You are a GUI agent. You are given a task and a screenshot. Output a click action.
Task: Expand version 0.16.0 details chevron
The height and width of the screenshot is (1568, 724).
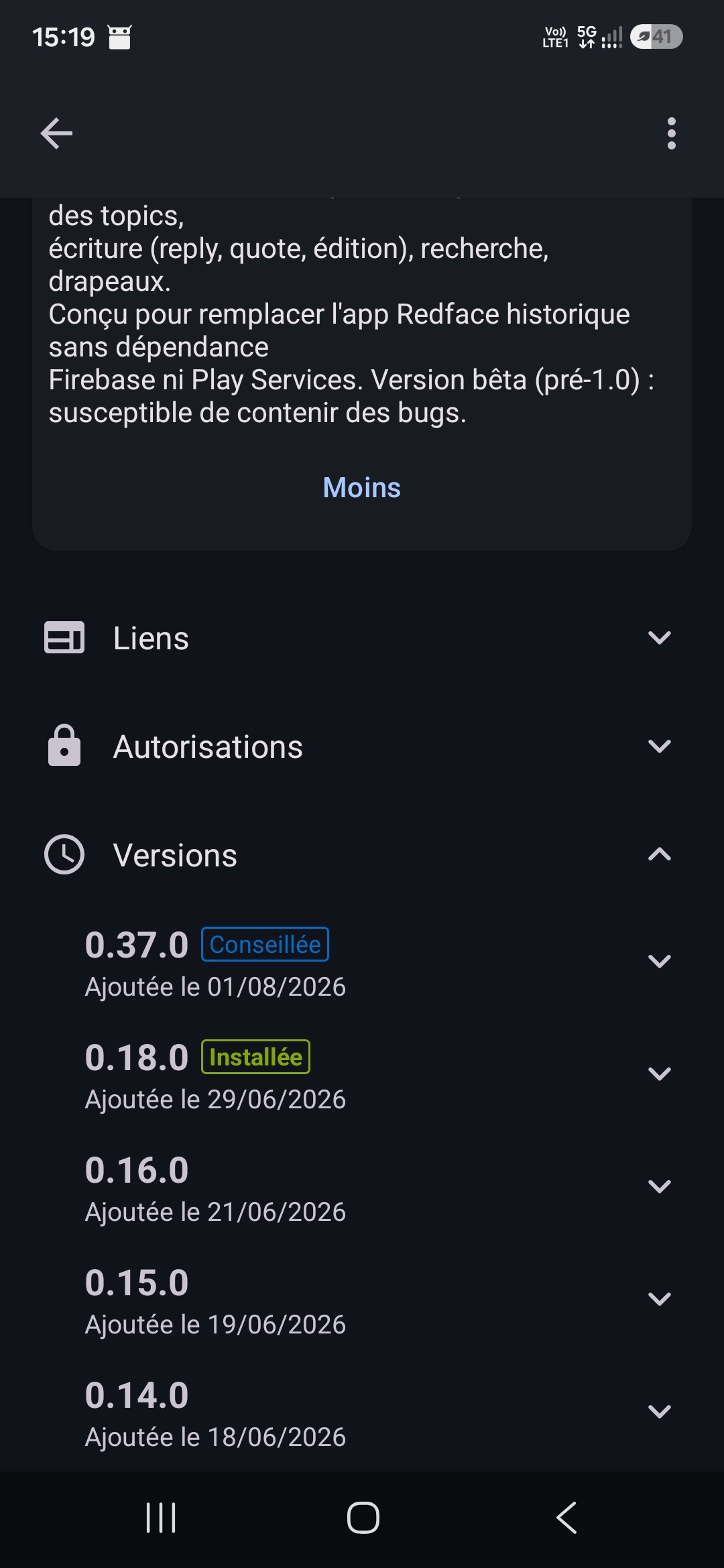coord(660,1187)
